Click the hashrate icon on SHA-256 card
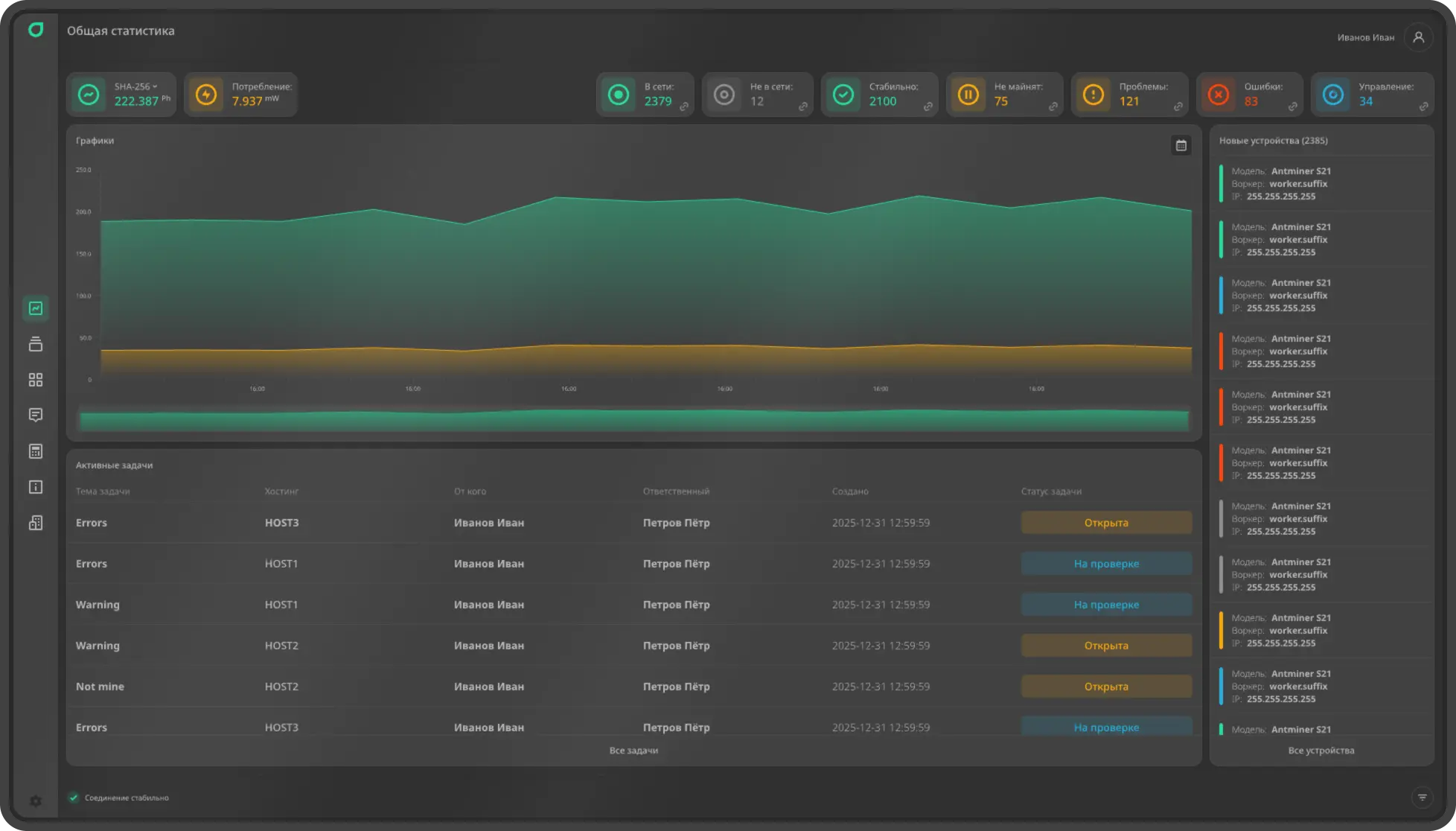This screenshot has width=1456, height=831. click(89, 95)
